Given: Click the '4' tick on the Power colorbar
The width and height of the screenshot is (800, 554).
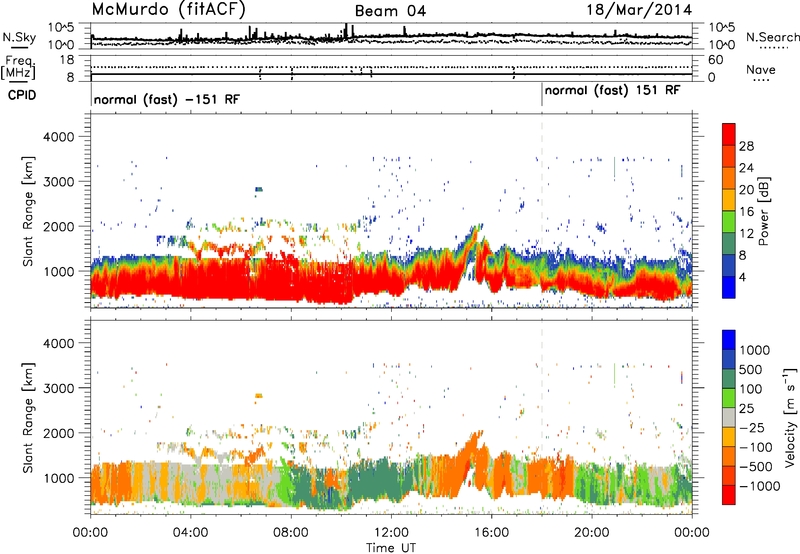Looking at the screenshot, I should click(742, 277).
